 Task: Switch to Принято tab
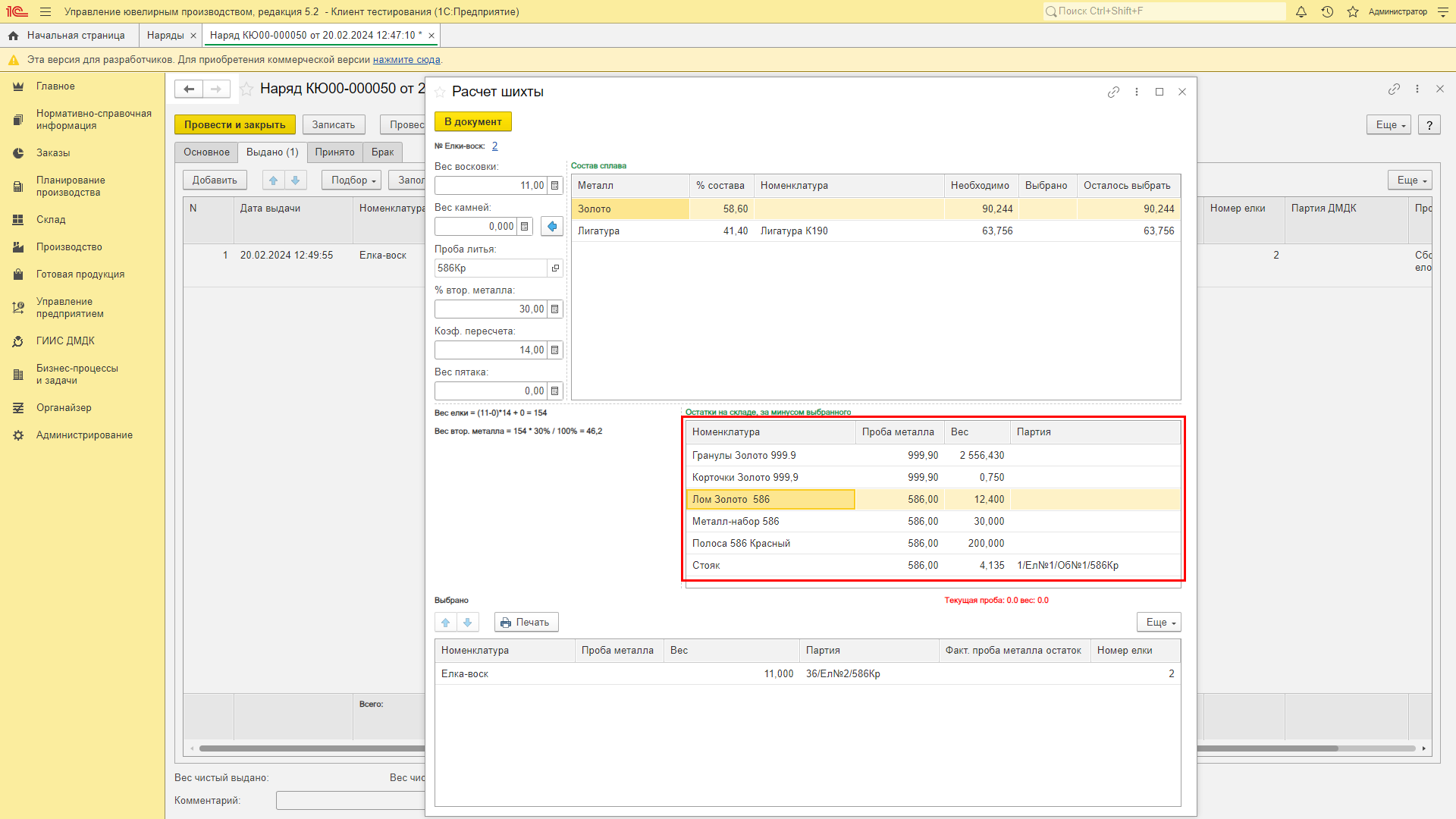click(x=334, y=152)
